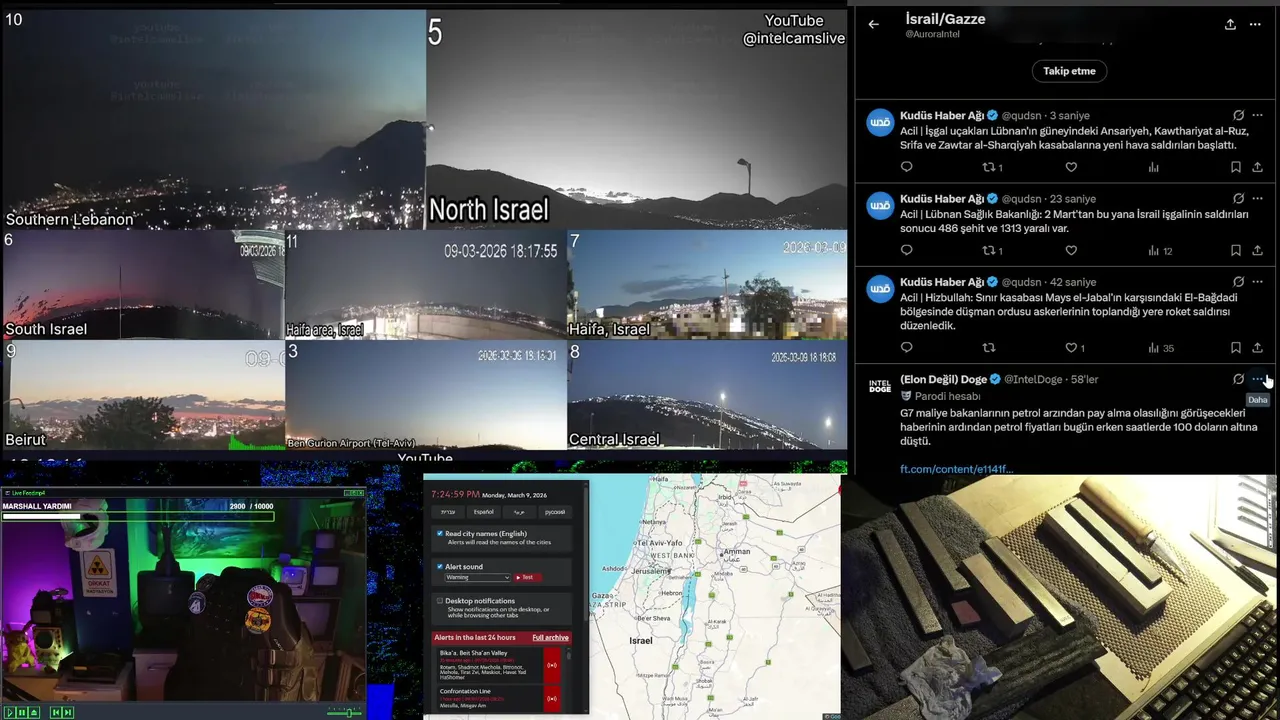Screen dimensions: 1280x720
Task: Click the INTEL DOGE avatar
Action: point(880,386)
